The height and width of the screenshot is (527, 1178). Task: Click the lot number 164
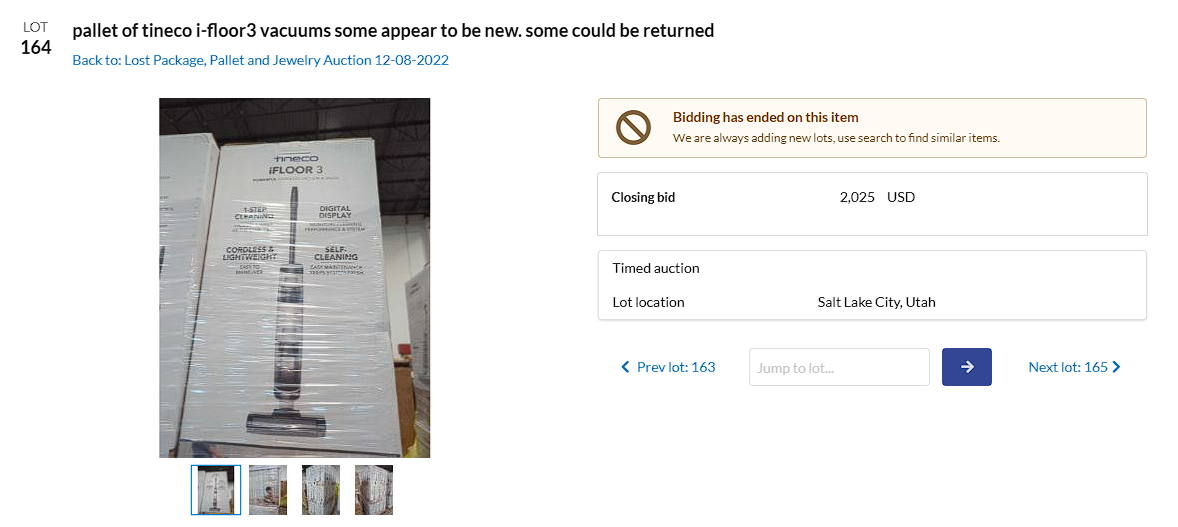coord(36,47)
